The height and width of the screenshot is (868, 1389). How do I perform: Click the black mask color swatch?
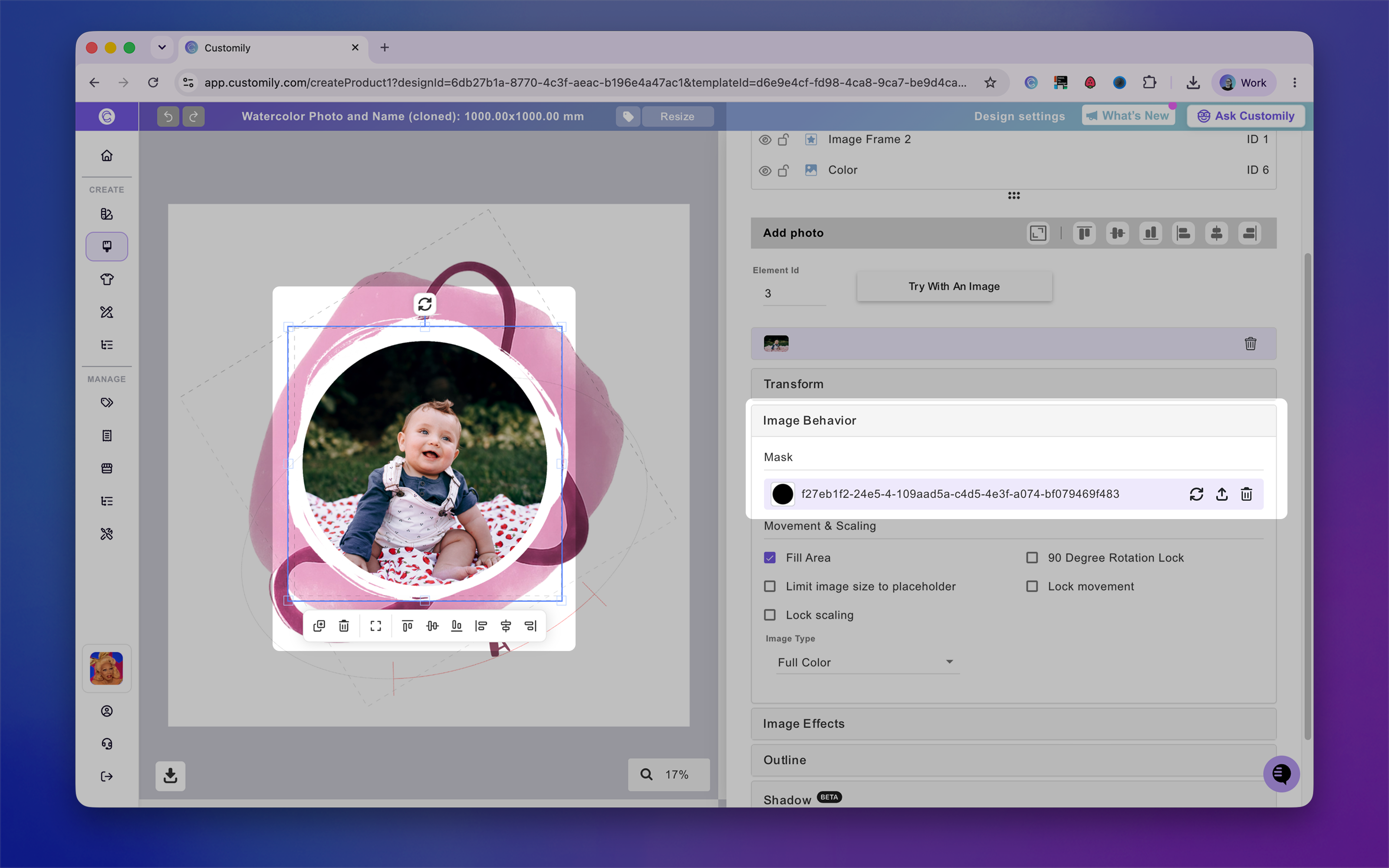[782, 494]
